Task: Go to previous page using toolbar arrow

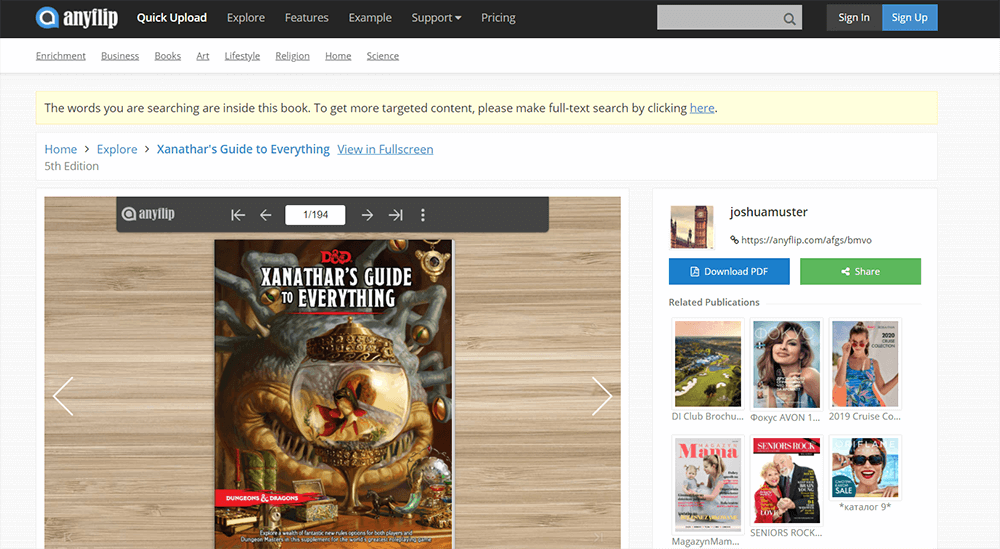Action: pyautogui.click(x=266, y=215)
